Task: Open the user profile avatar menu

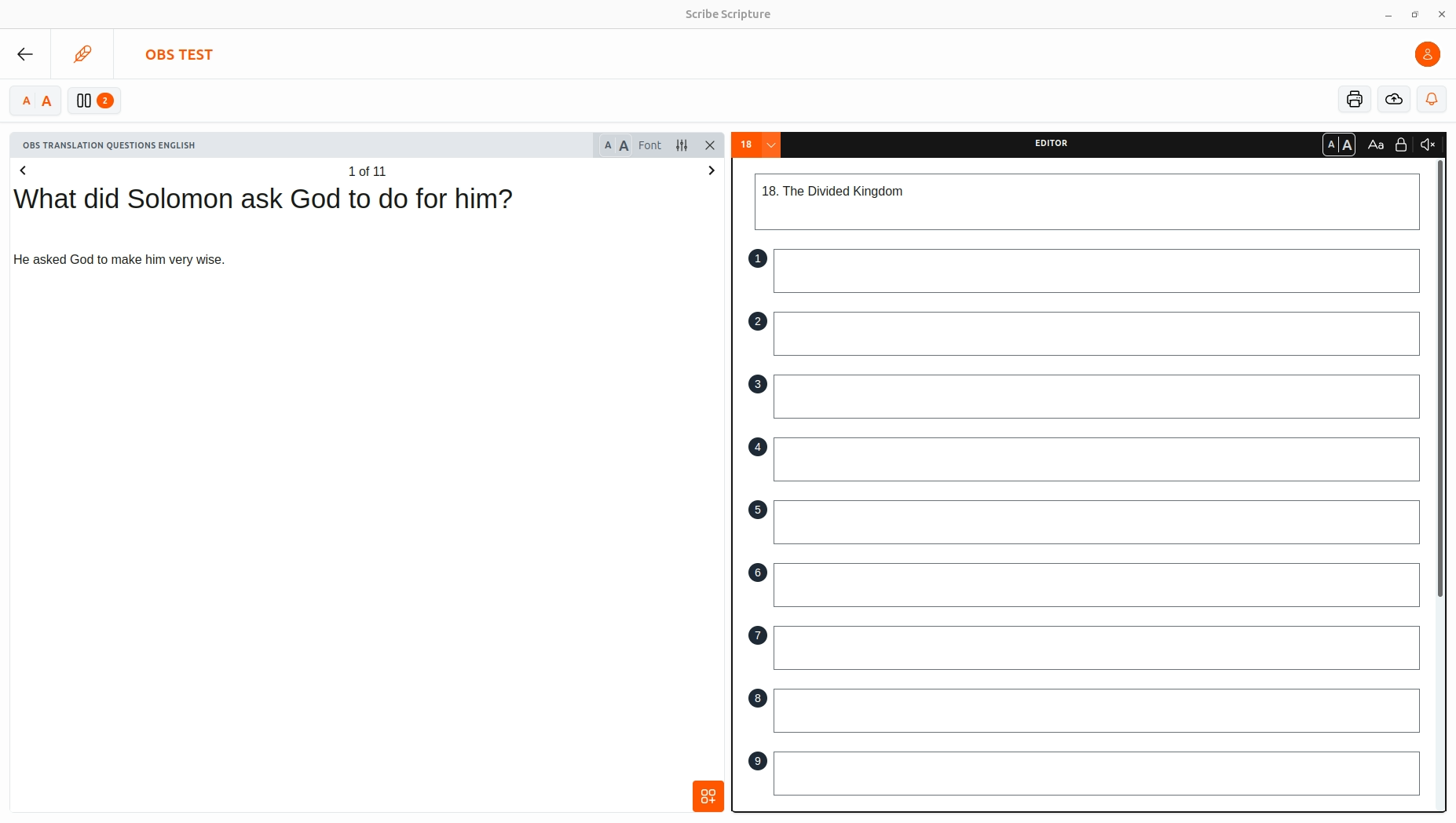Action: [x=1427, y=54]
